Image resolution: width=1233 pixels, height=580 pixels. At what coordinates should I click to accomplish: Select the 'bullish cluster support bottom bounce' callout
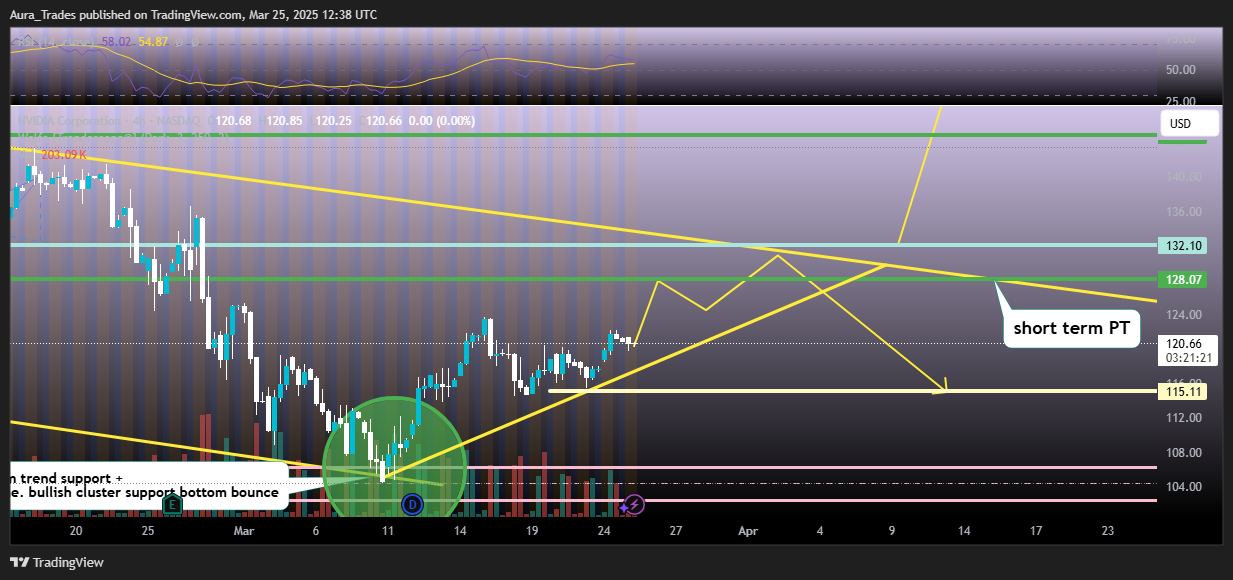[x=147, y=486]
